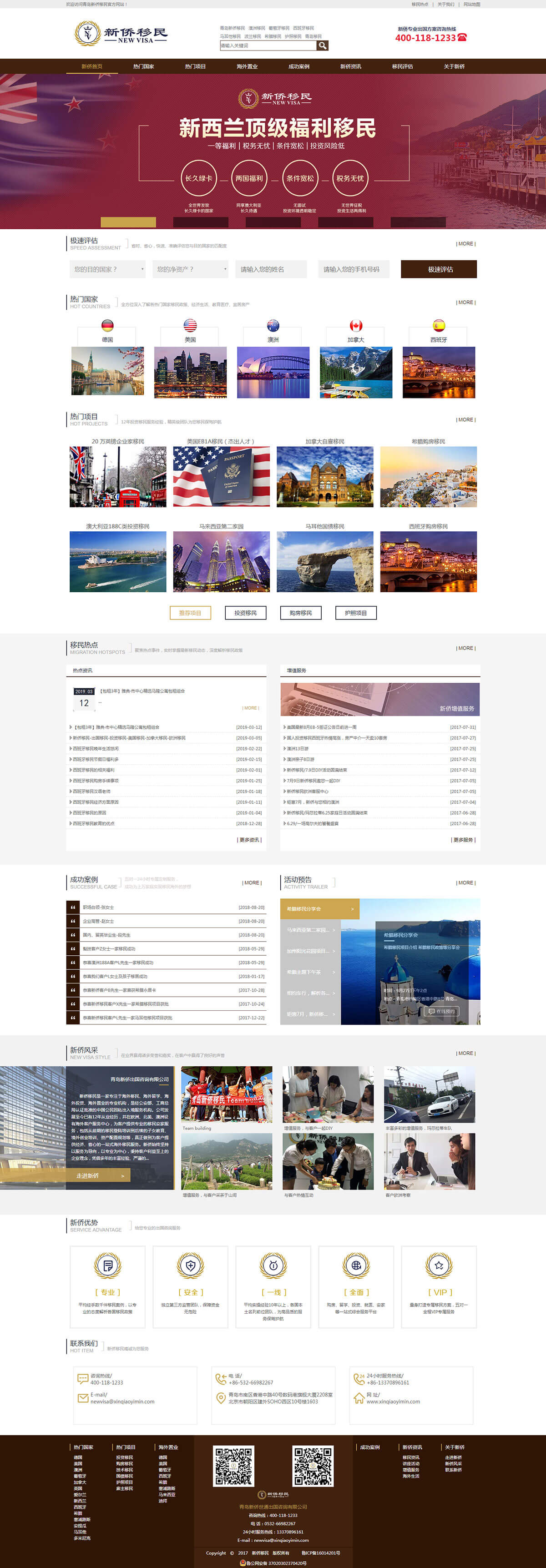Click the 安全 shield badge icon
The width and height of the screenshot is (546, 1568).
click(x=190, y=1265)
